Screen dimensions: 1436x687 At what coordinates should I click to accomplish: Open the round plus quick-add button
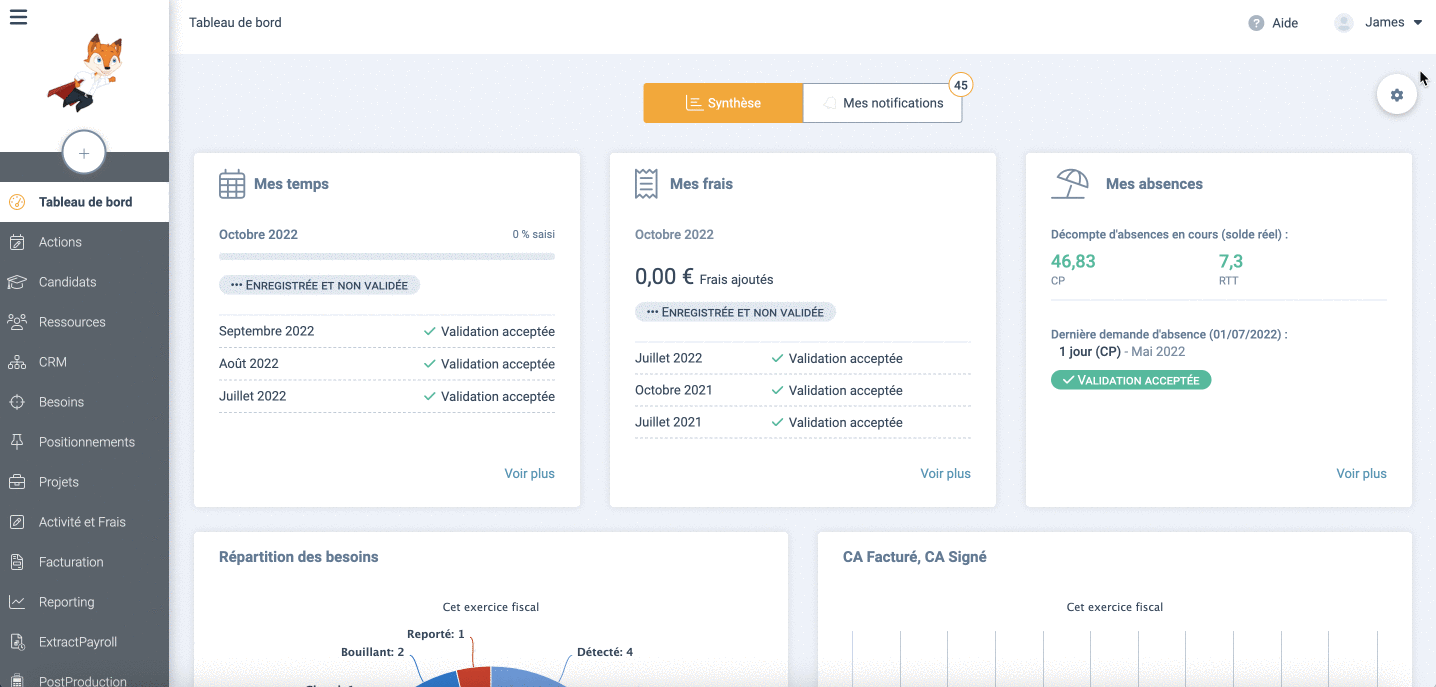(84, 153)
